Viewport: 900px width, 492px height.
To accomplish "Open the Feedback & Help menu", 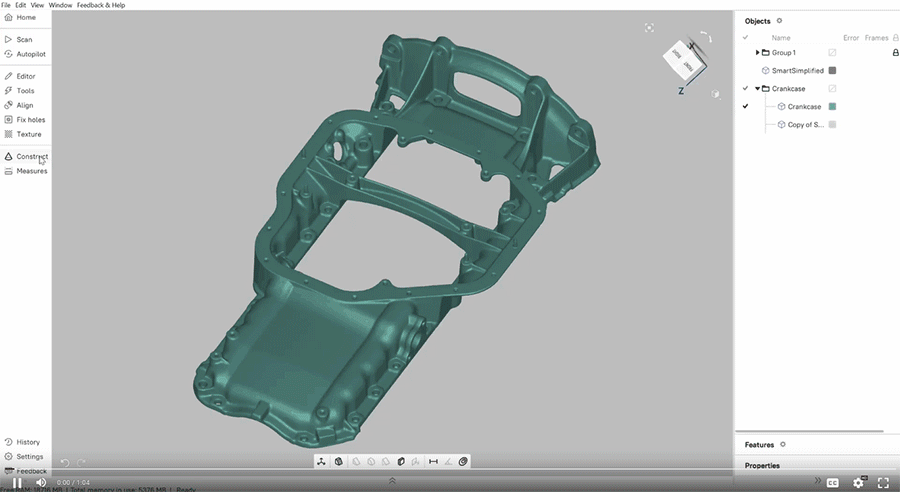I will pos(101,5).
